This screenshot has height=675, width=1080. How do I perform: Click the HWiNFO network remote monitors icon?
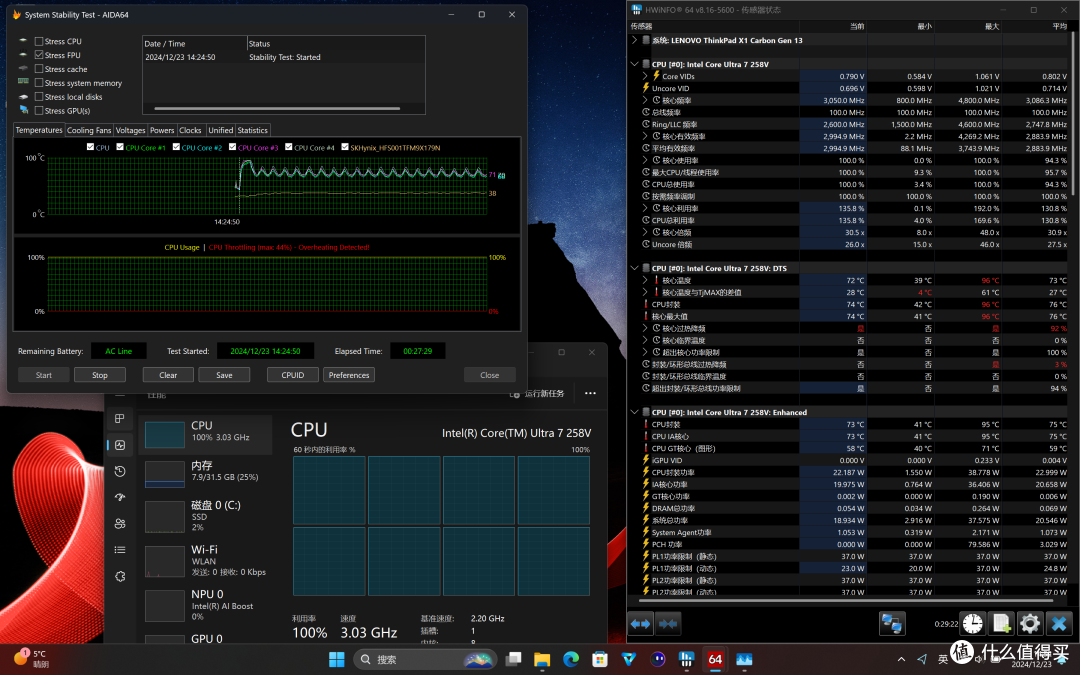click(x=891, y=624)
